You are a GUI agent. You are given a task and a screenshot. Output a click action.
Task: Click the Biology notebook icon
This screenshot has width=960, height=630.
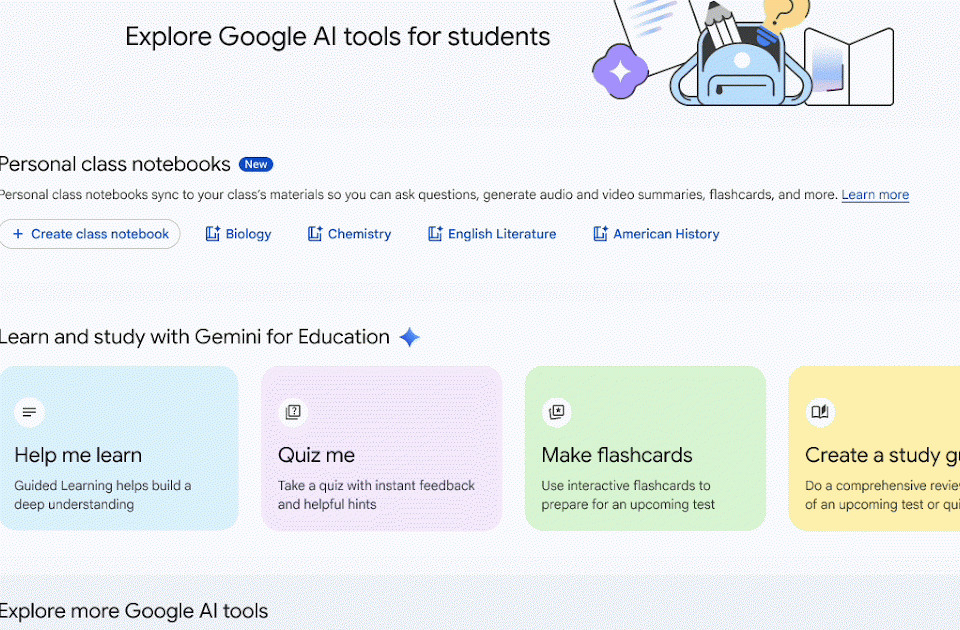click(x=212, y=234)
